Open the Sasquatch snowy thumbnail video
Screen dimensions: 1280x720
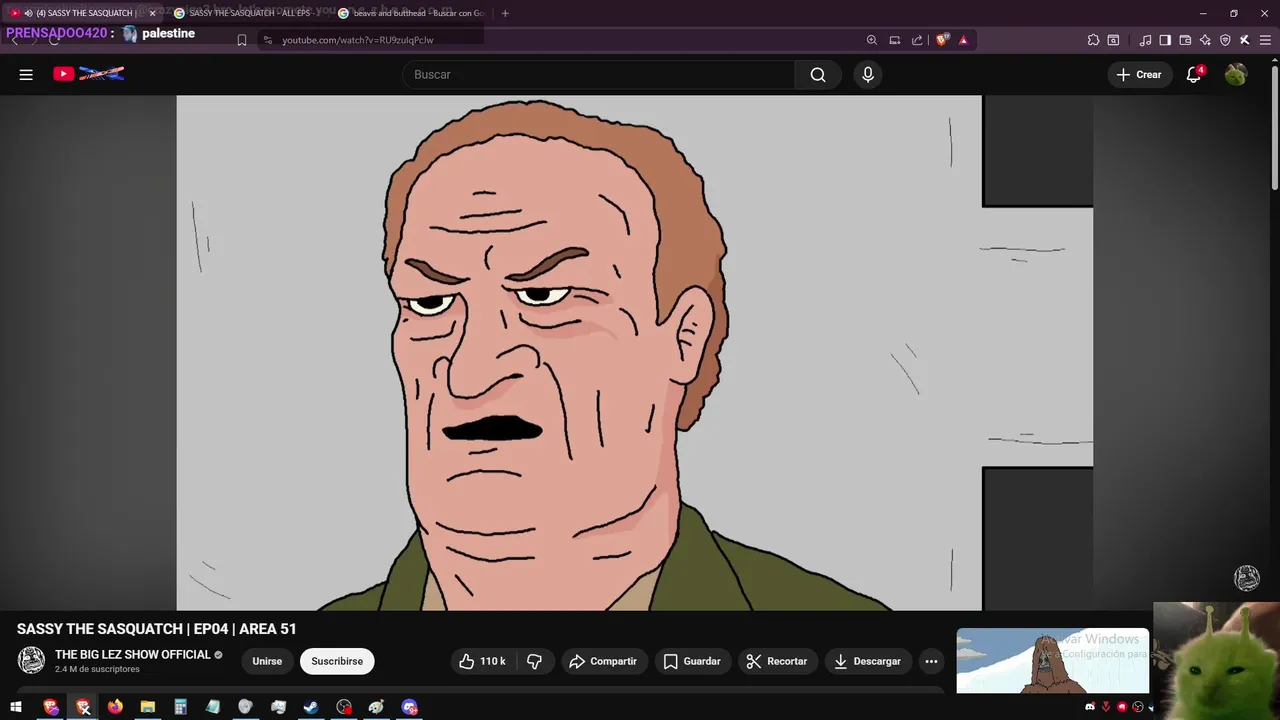click(x=1052, y=660)
